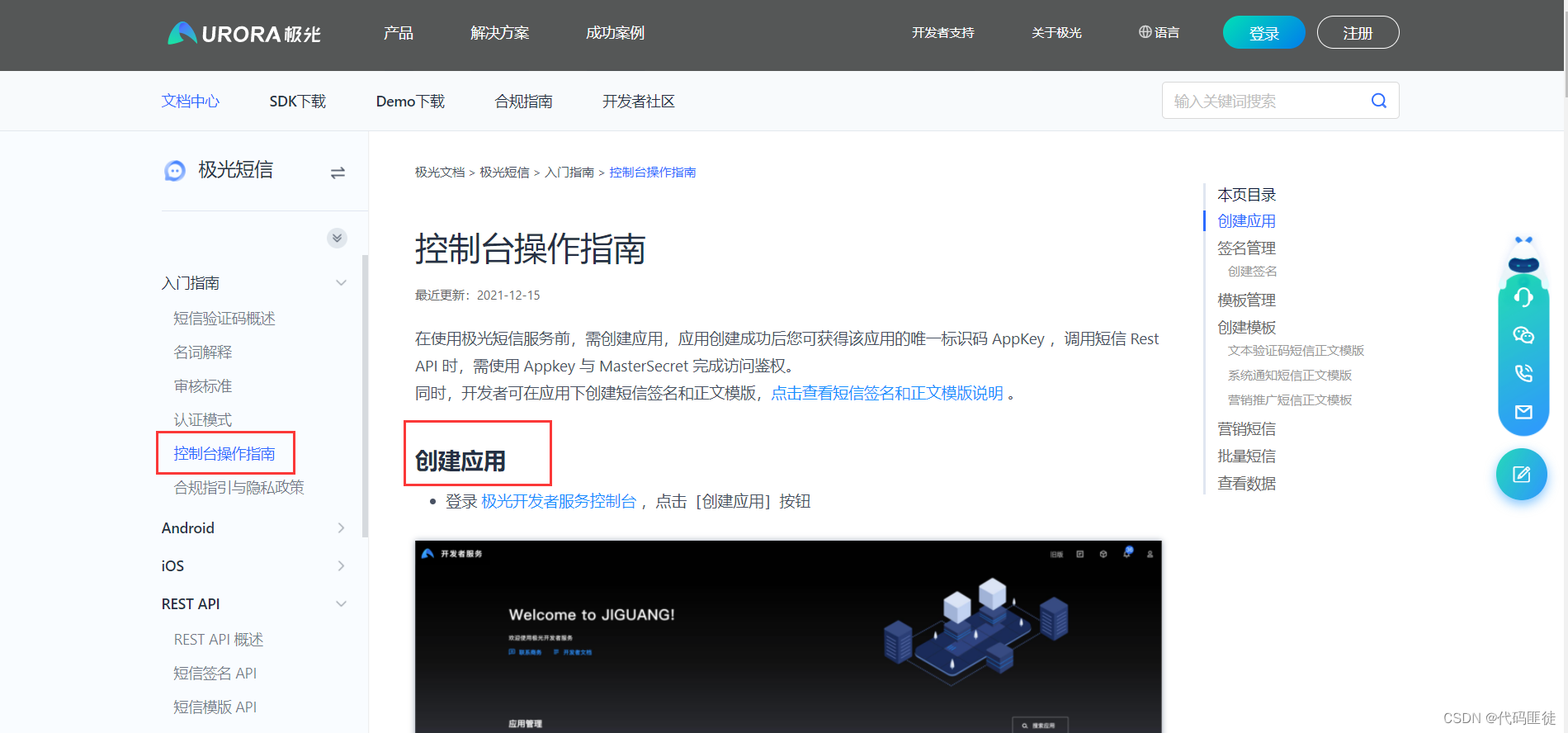
Task: Select 控制台操作指南 in sidebar
Action: click(x=224, y=454)
